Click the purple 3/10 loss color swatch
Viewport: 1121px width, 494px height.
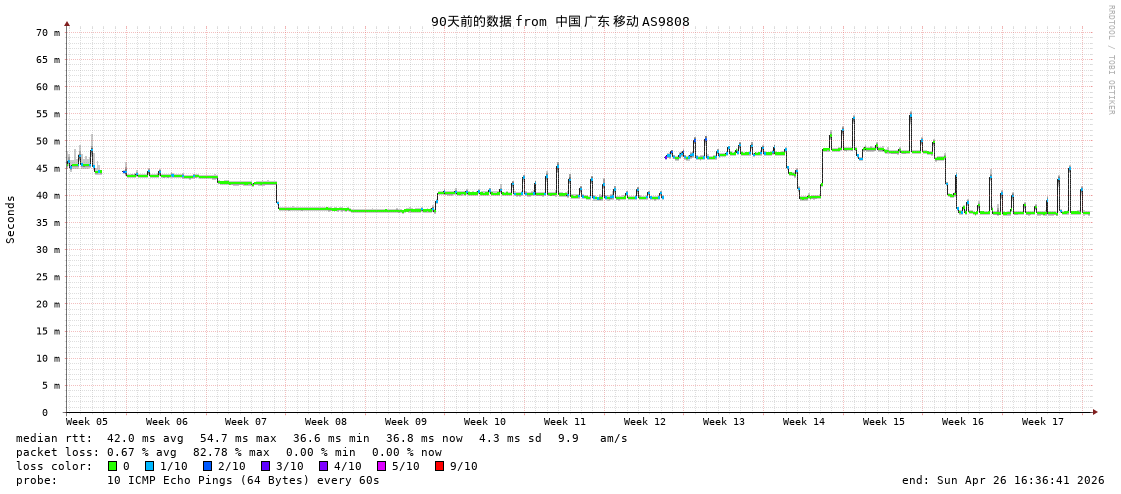pos(266,466)
